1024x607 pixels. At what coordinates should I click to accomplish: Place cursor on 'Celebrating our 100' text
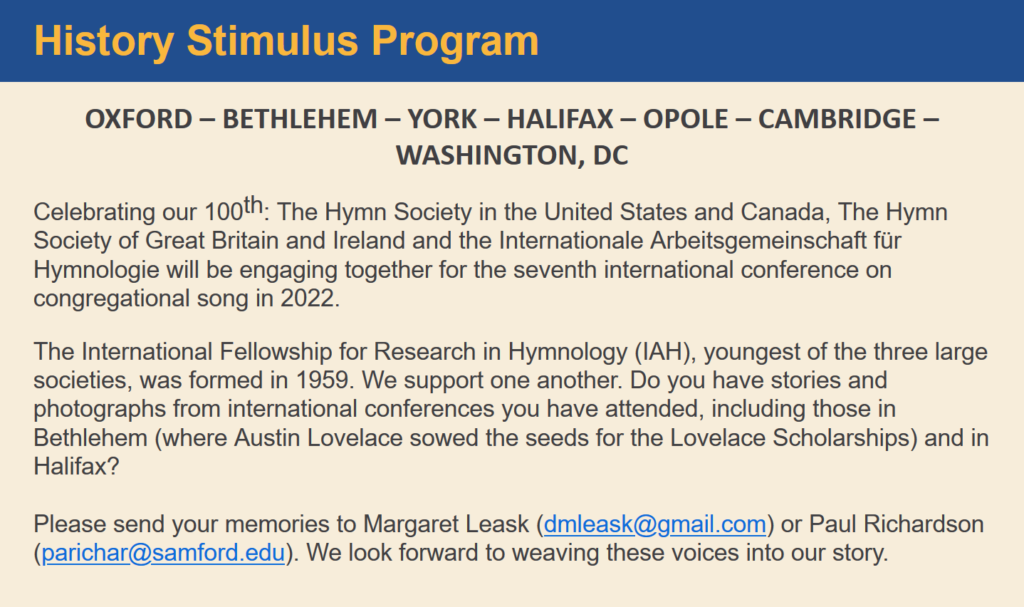click(138, 212)
